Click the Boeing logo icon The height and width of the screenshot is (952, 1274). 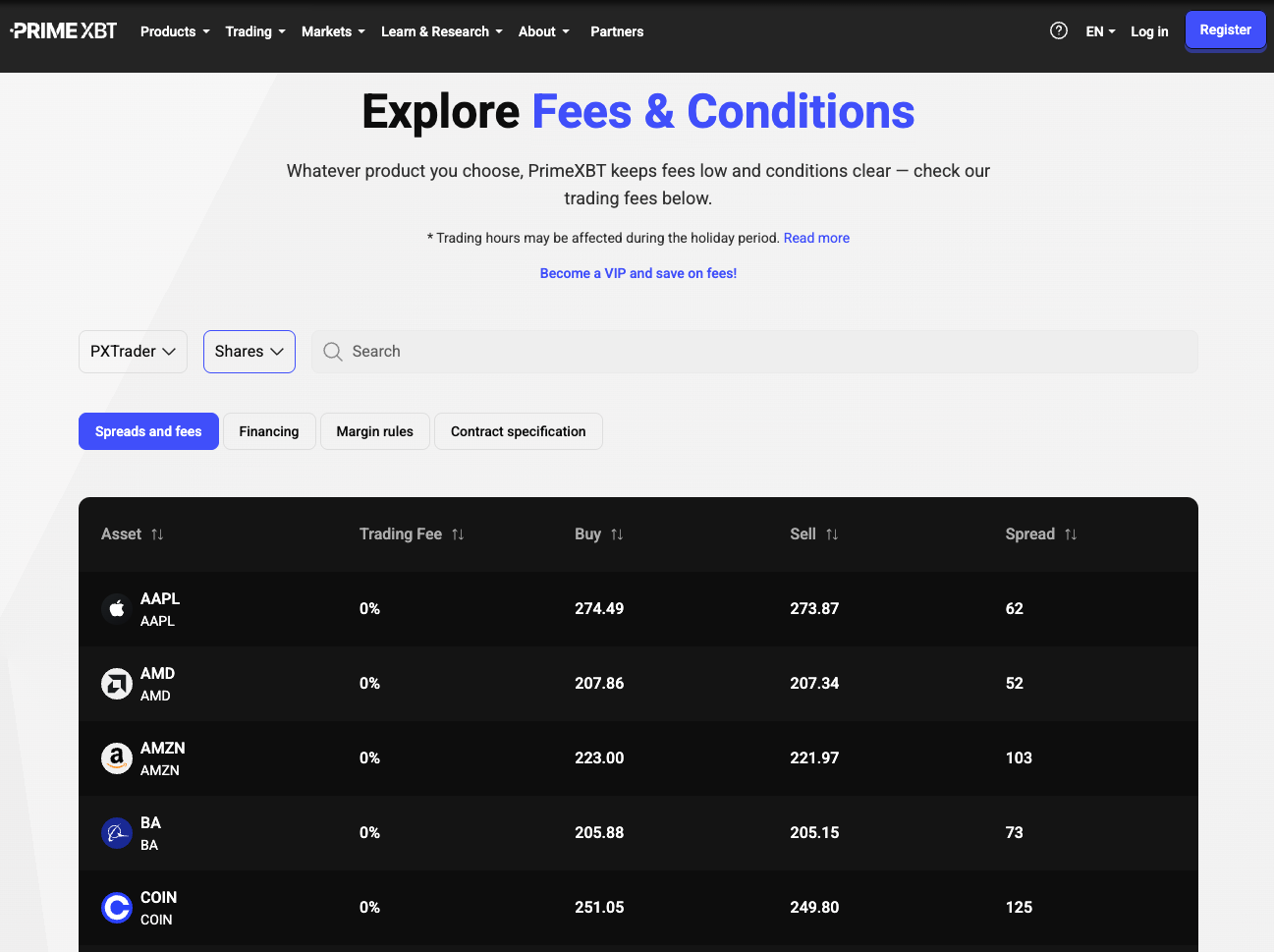tap(117, 833)
